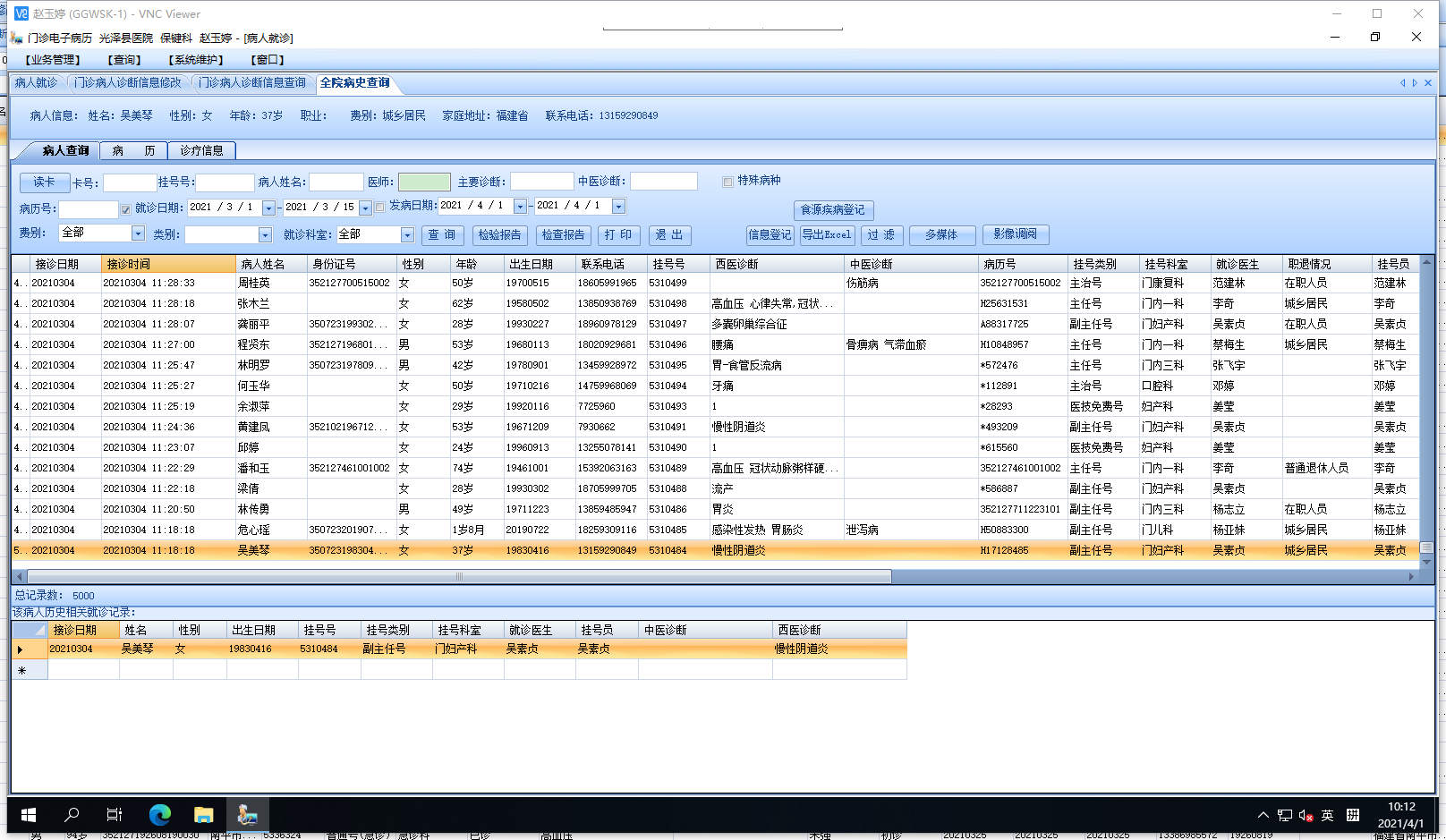Show hidden system tray icons

point(1263,815)
